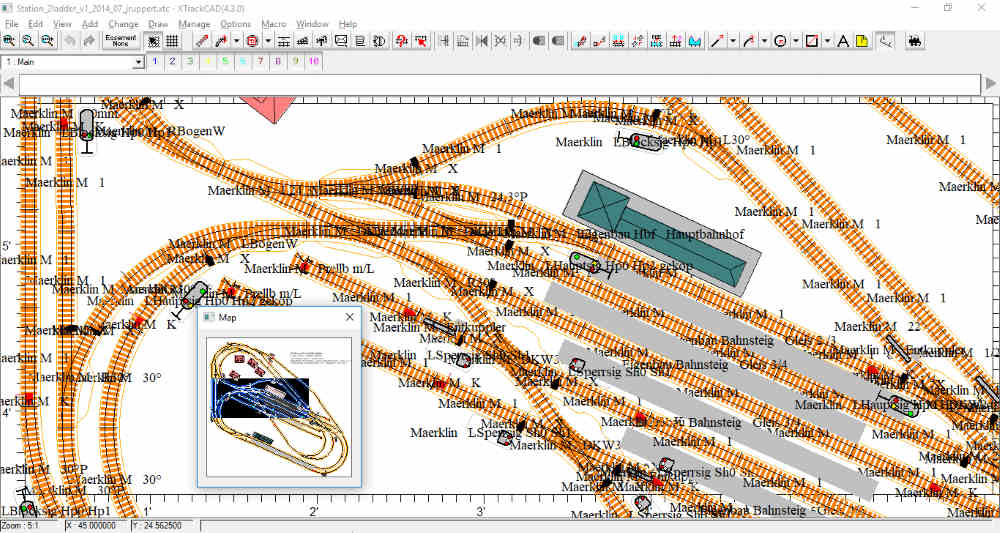The height and width of the screenshot is (533, 1000).
Task: Toggle Enable Snap Grid icon
Action: (172, 41)
